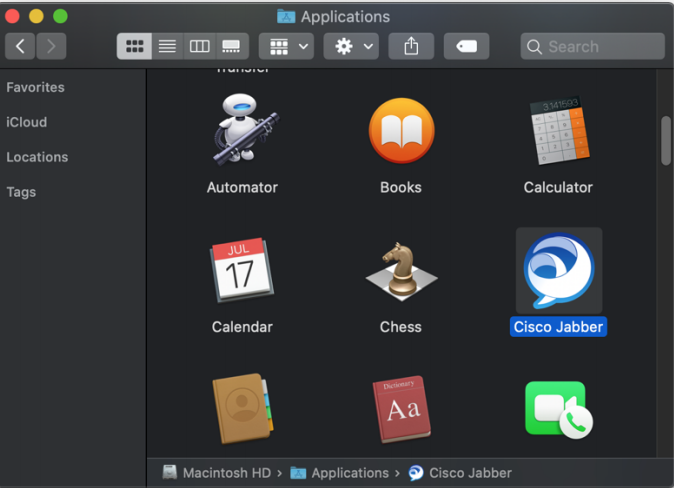Select the FaceTime app icon
The height and width of the screenshot is (488, 674).
559,410
